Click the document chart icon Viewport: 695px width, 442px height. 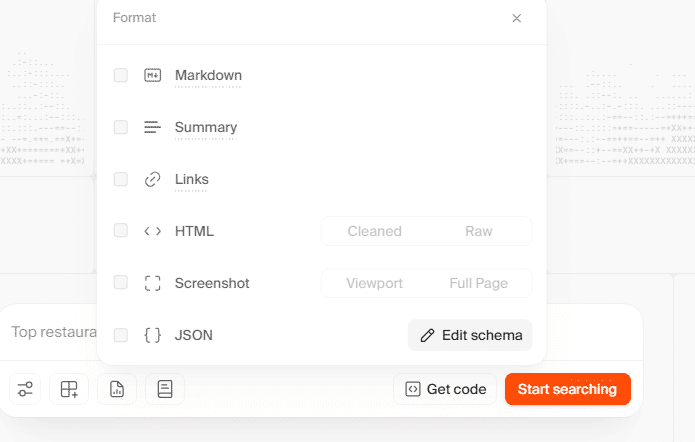click(x=117, y=389)
